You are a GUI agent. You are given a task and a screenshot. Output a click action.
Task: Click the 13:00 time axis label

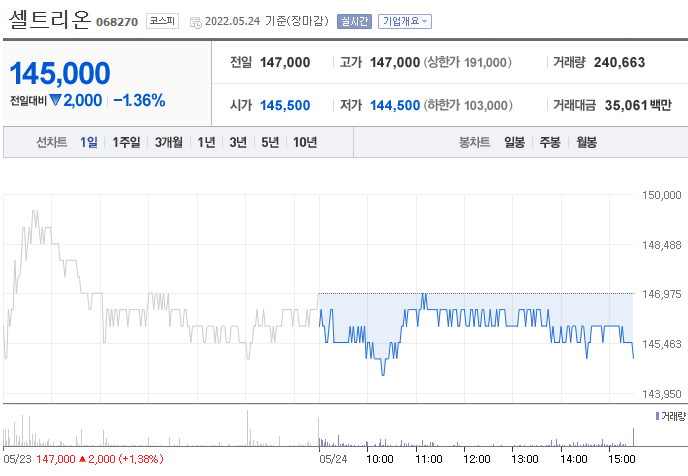point(525,459)
